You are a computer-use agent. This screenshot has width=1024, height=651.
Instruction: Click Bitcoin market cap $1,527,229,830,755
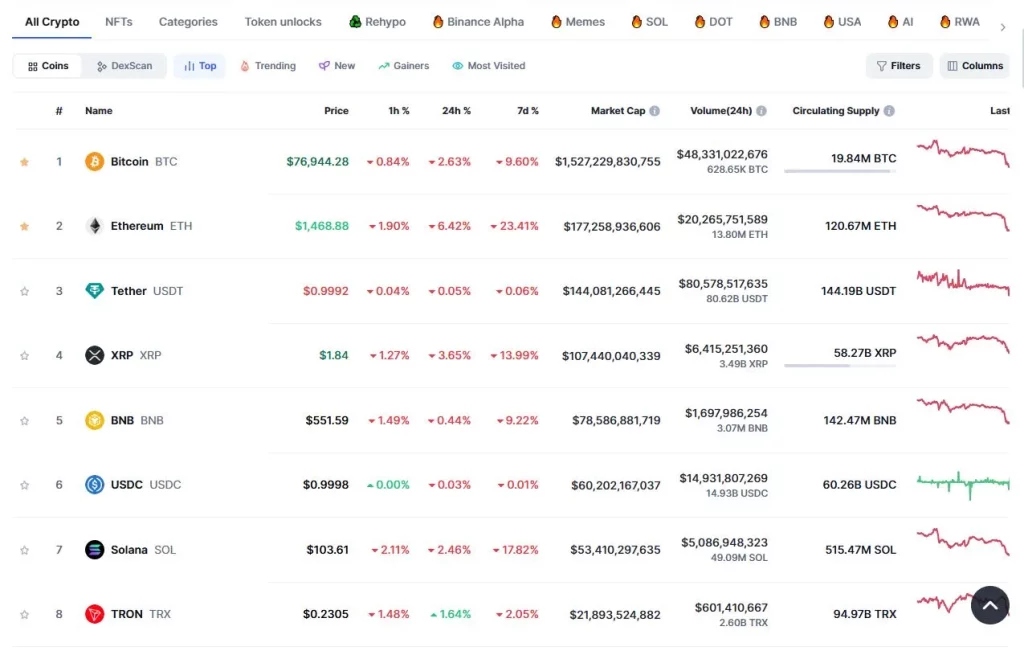(x=607, y=162)
